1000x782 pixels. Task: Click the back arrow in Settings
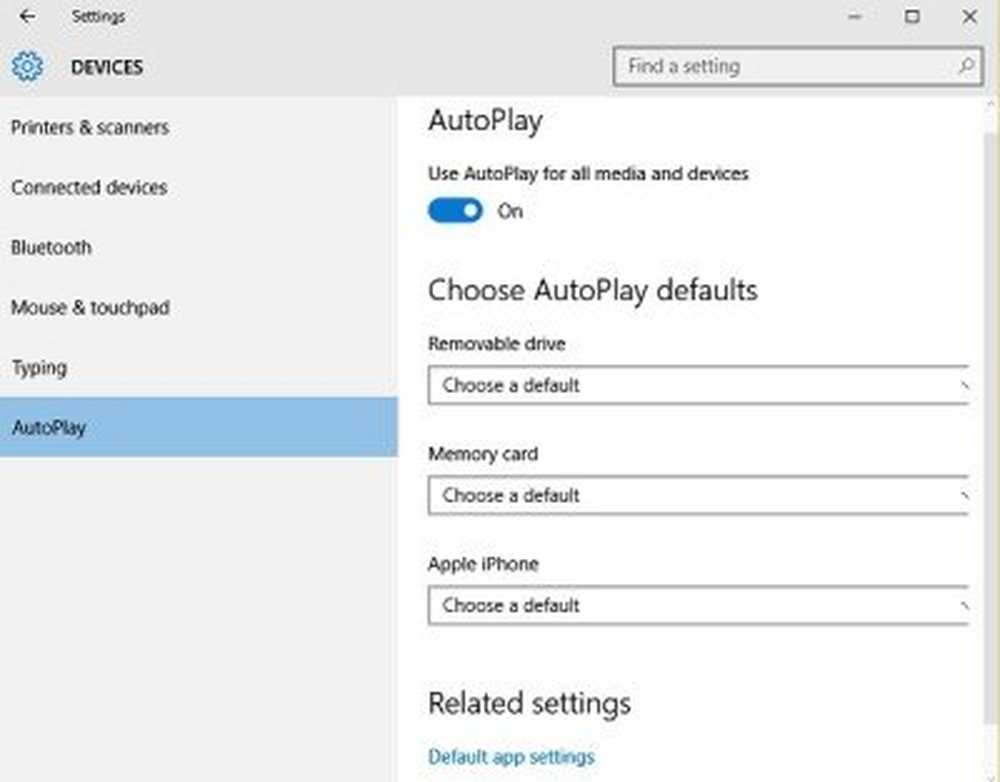tap(27, 17)
